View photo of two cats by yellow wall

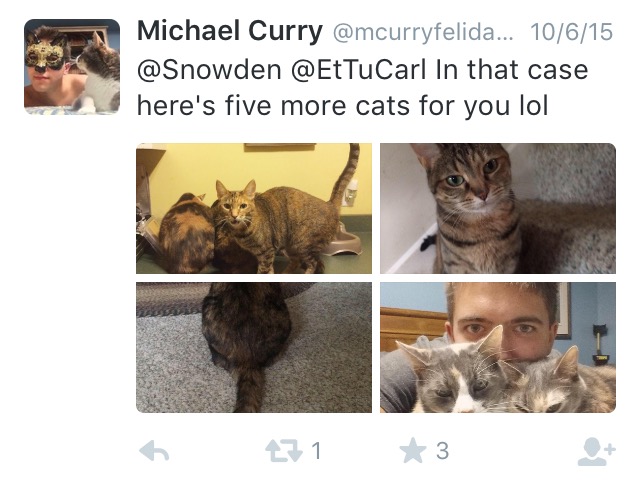254,208
